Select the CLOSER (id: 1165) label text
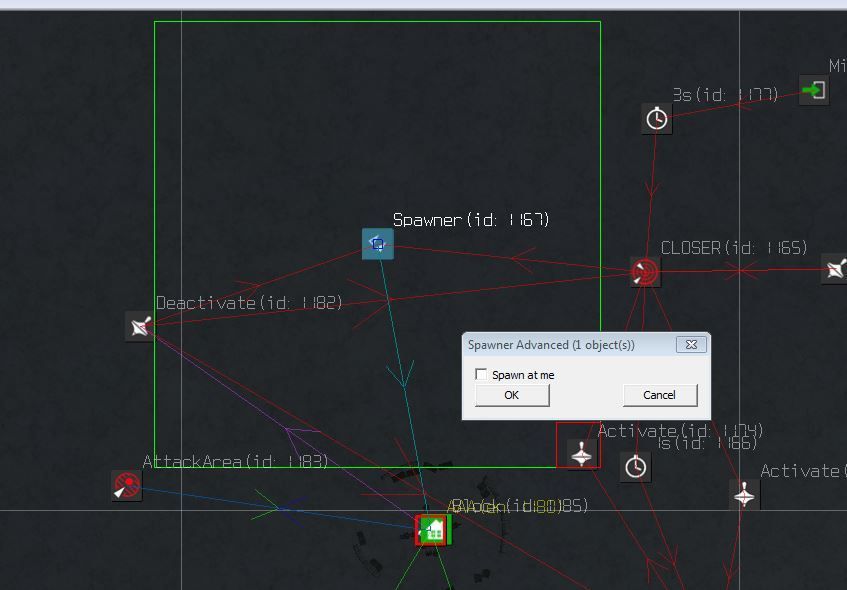The width and height of the screenshot is (847, 590). 735,247
